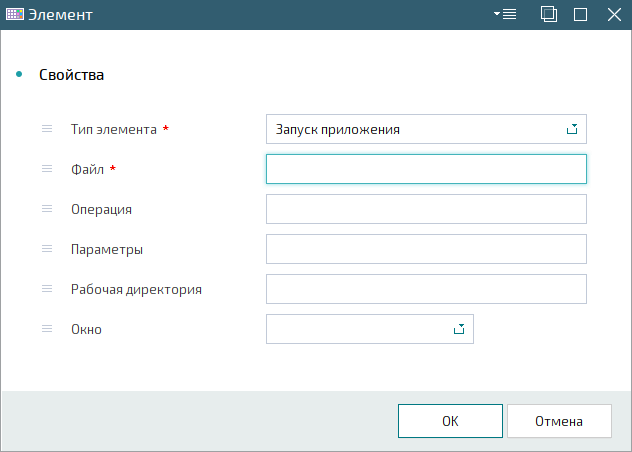632x452 pixels.
Task: Open the Тип элемента dropdown arrow
Action: coord(572,129)
